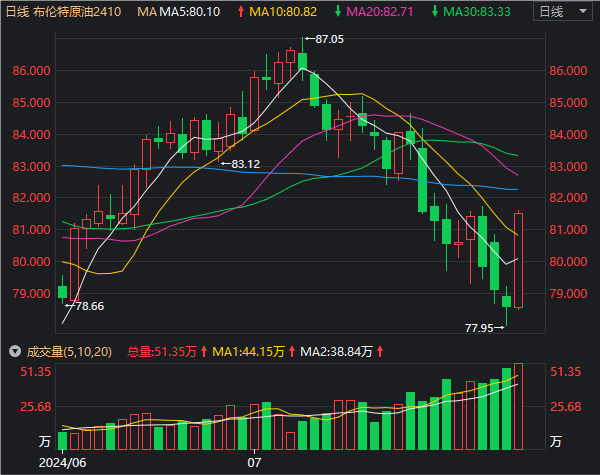Click the right axis 83.000 price label
Image resolution: width=600 pixels, height=475 pixels.
[x=568, y=167]
